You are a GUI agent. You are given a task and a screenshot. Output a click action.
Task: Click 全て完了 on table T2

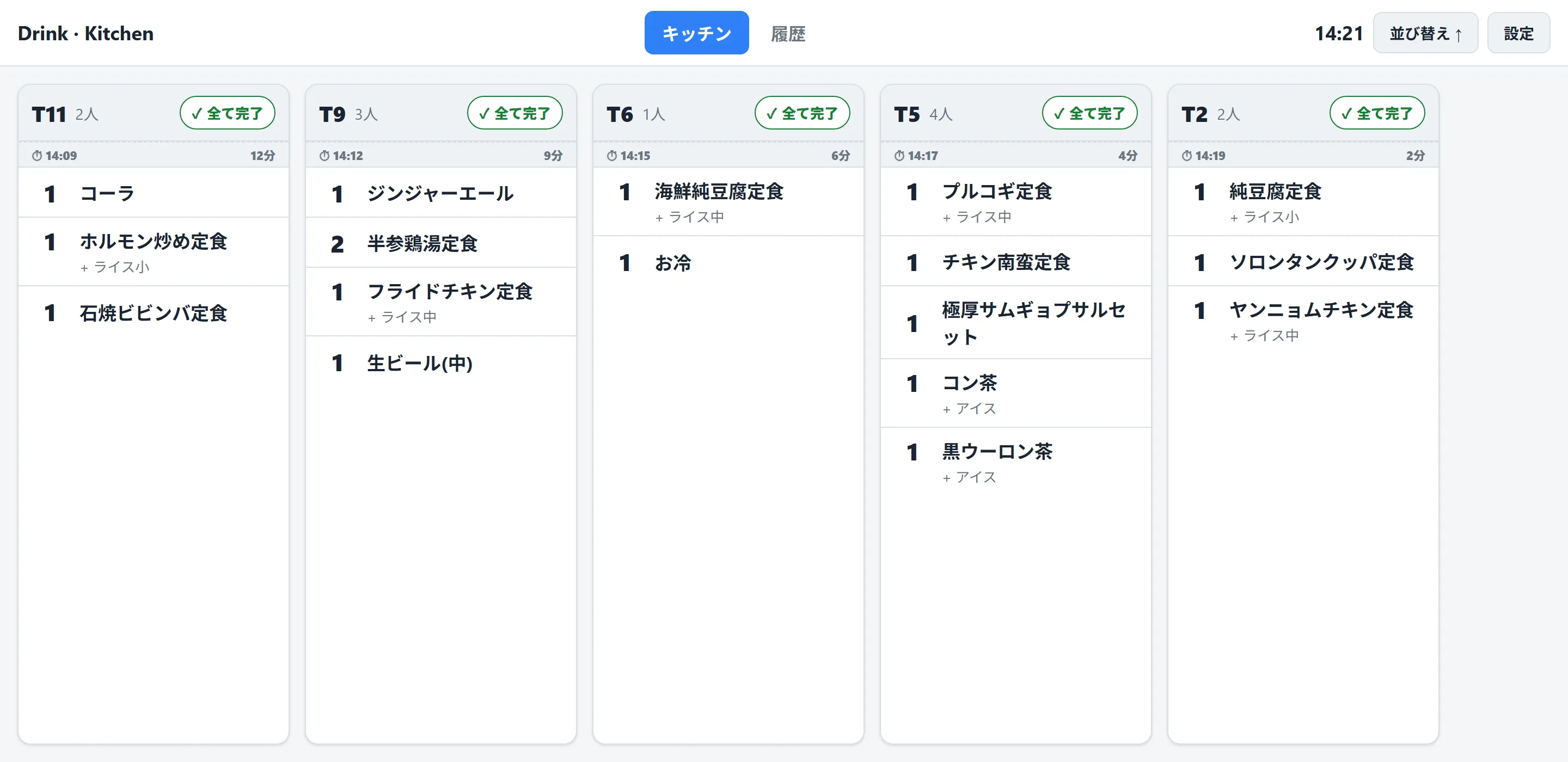point(1377,113)
